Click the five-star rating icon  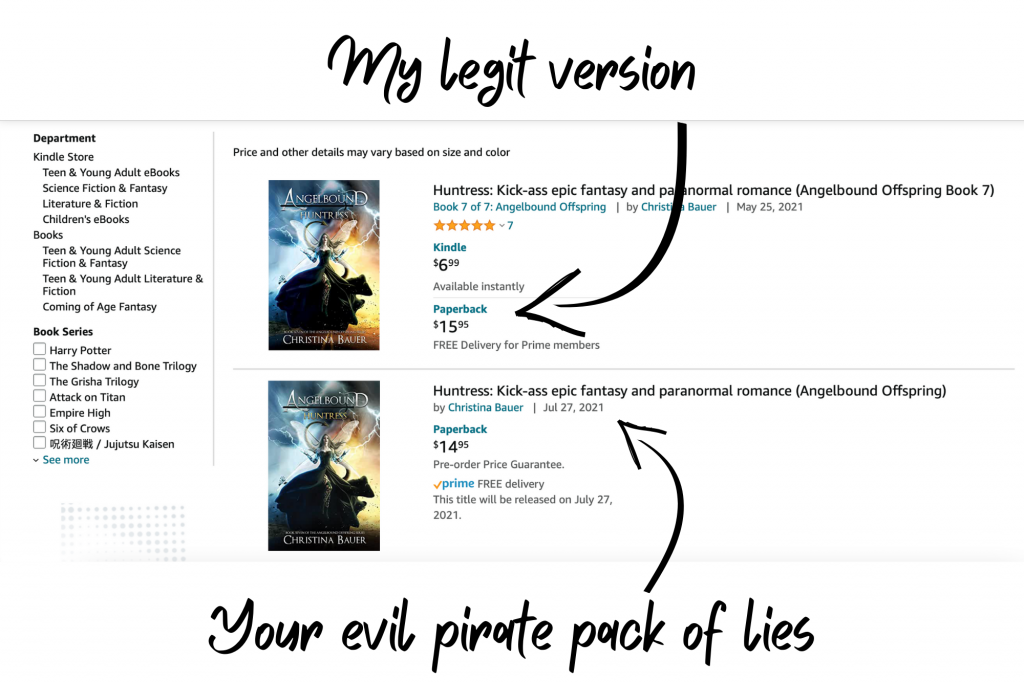(x=464, y=225)
